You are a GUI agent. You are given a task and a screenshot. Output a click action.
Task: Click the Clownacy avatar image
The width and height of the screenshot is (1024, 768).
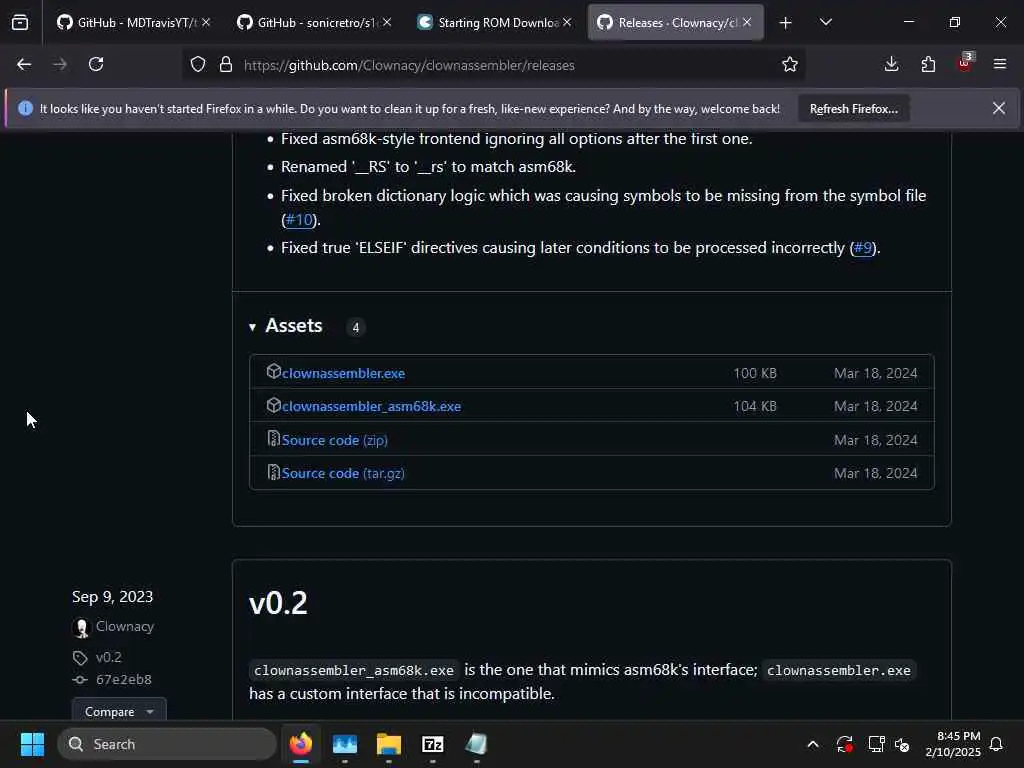click(82, 628)
